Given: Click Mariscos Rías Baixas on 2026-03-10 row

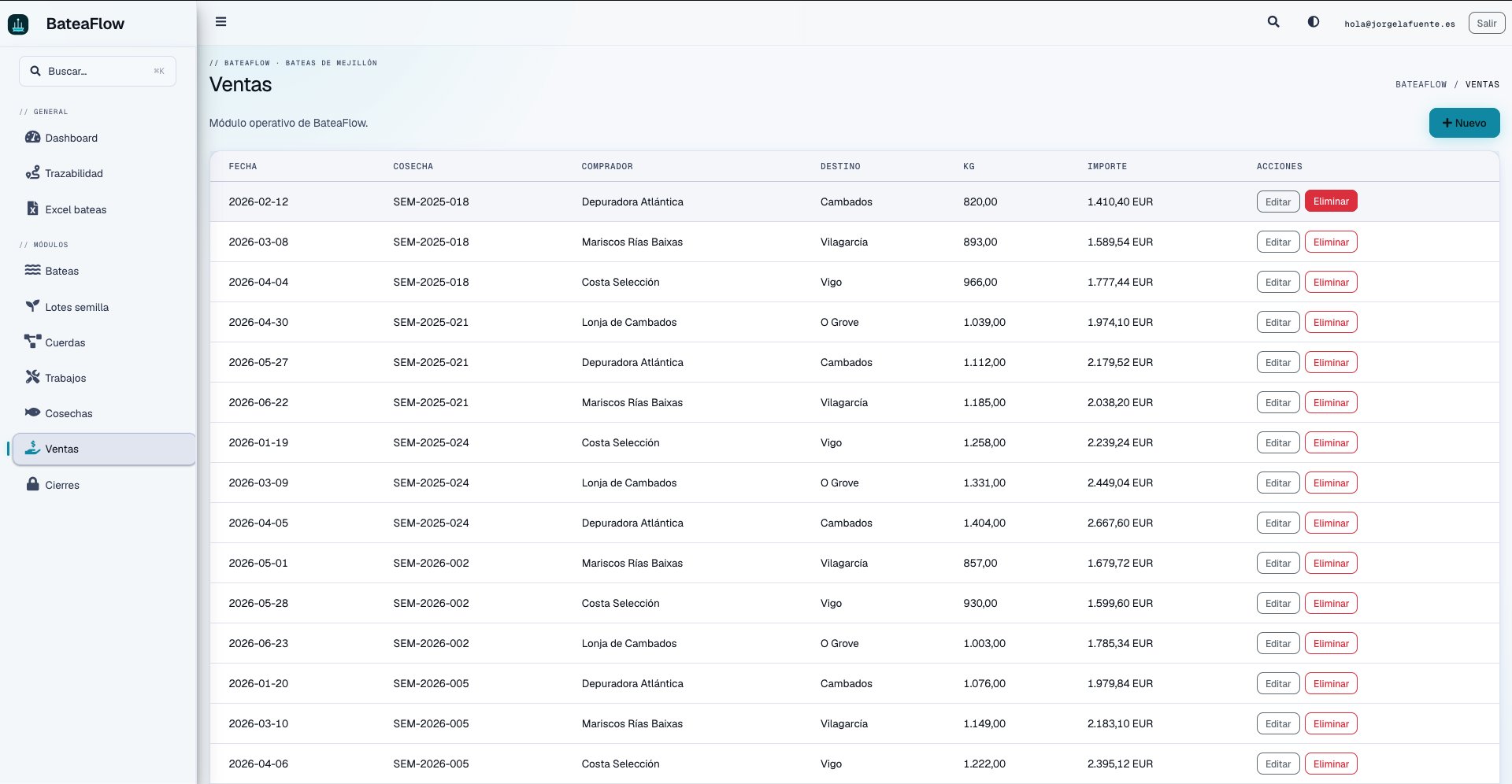Looking at the screenshot, I should pos(632,723).
